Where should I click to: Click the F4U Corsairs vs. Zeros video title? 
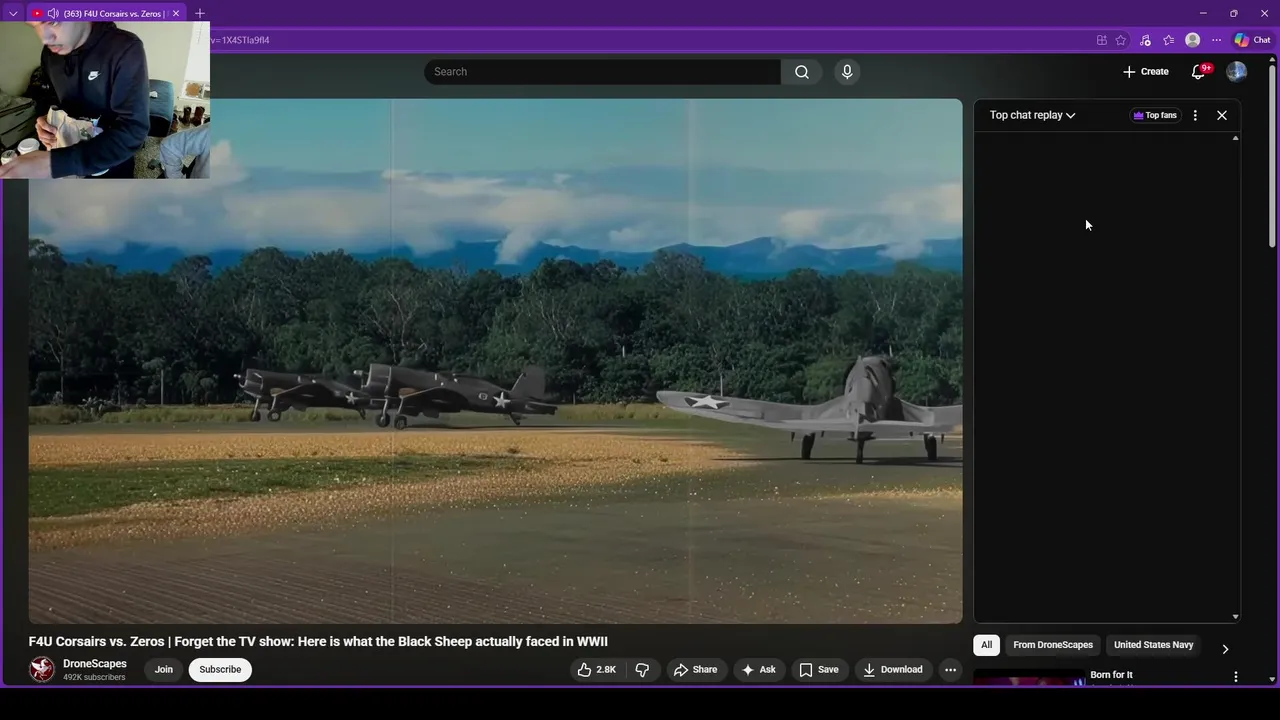[318, 642]
